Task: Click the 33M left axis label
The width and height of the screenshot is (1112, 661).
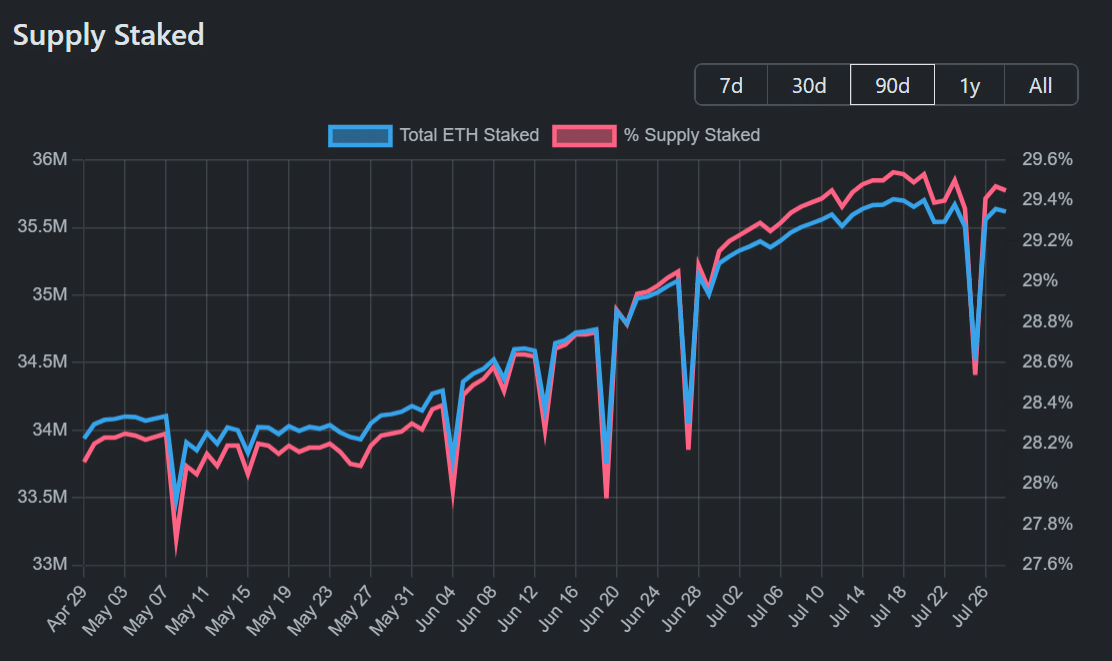Action: [x=47, y=565]
